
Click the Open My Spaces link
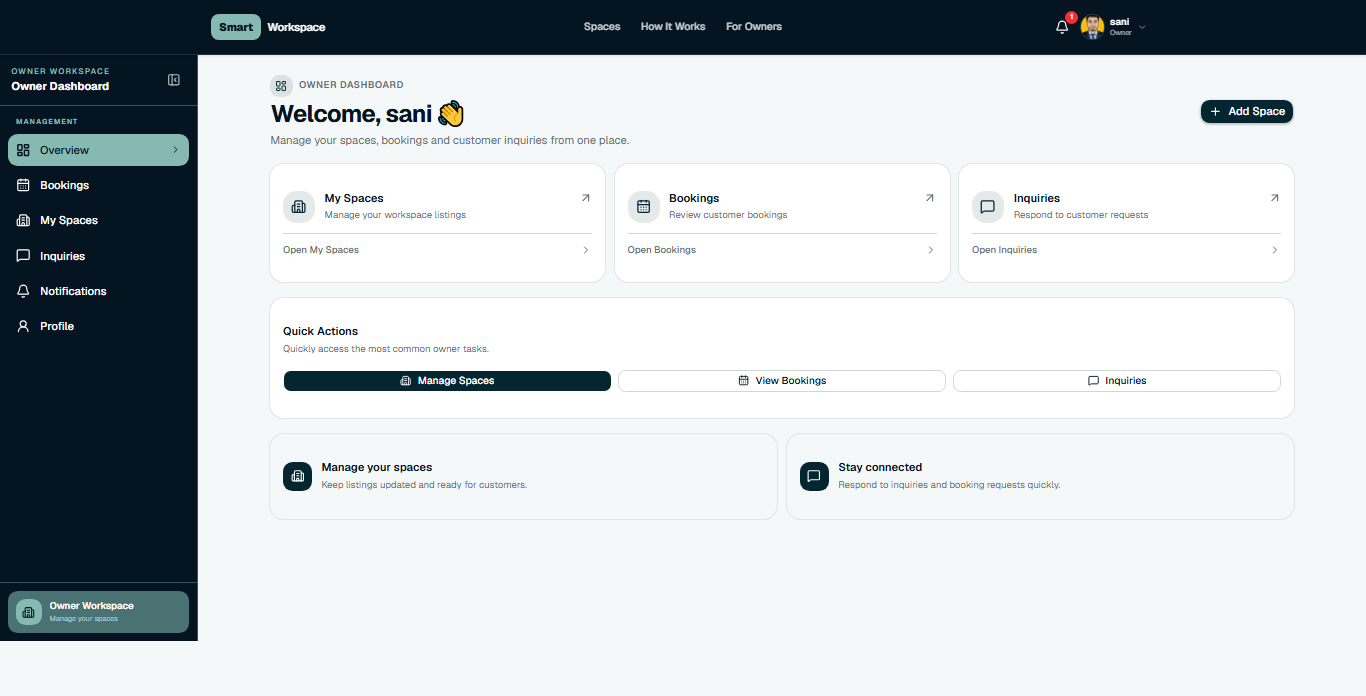pyautogui.click(x=321, y=250)
